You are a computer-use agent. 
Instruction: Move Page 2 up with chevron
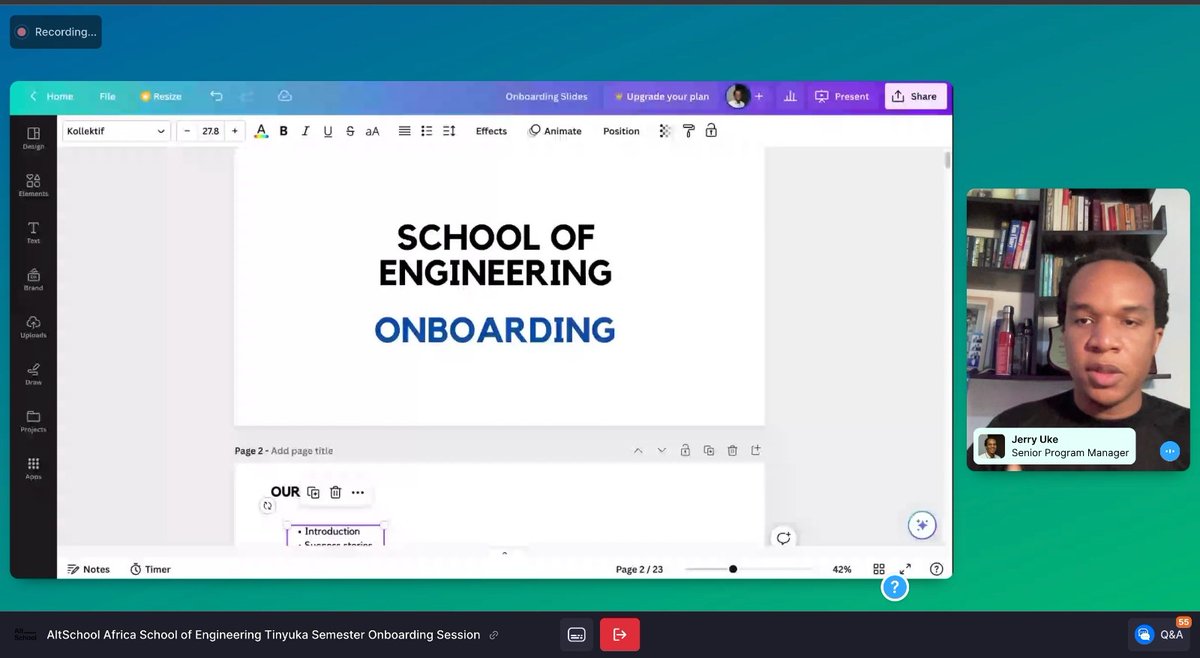[x=638, y=451]
